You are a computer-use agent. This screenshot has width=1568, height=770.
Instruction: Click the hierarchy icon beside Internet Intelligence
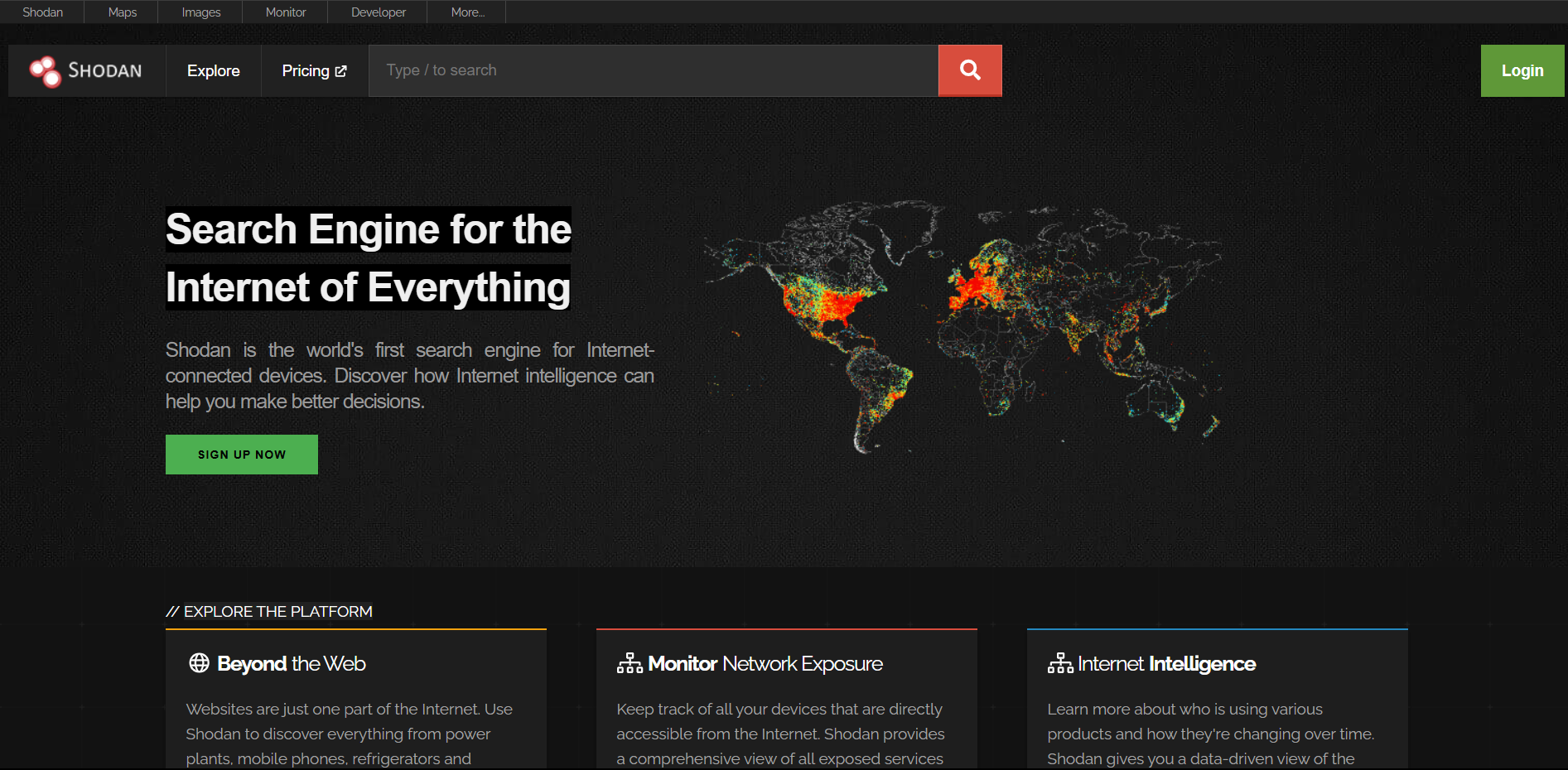coord(1059,662)
